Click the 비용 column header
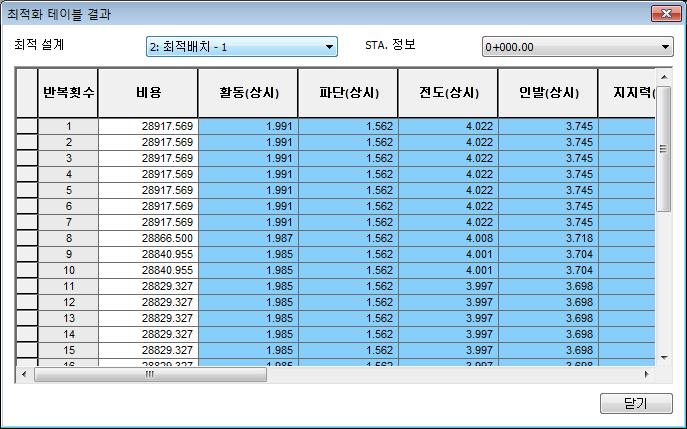 coord(148,93)
